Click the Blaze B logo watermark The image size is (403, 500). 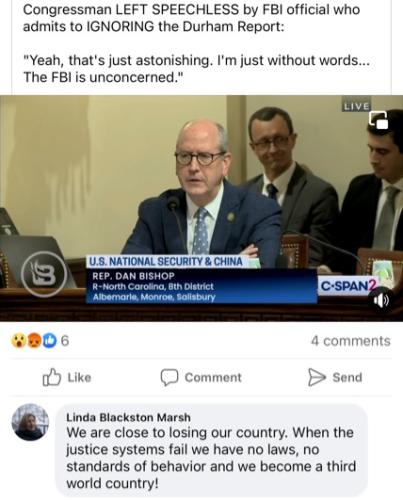click(x=44, y=274)
